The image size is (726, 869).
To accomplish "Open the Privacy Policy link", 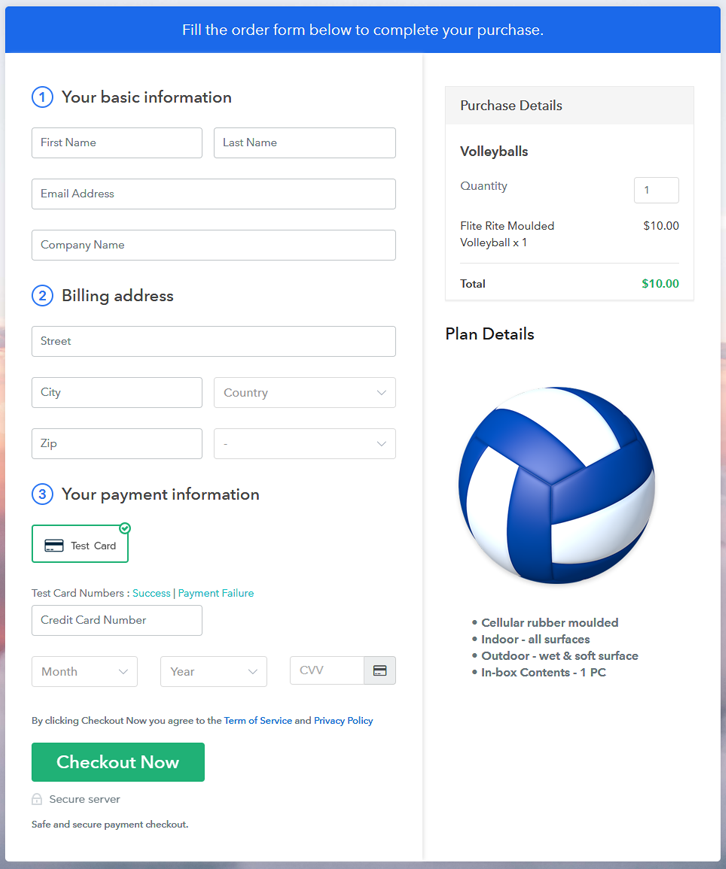I will [x=343, y=720].
